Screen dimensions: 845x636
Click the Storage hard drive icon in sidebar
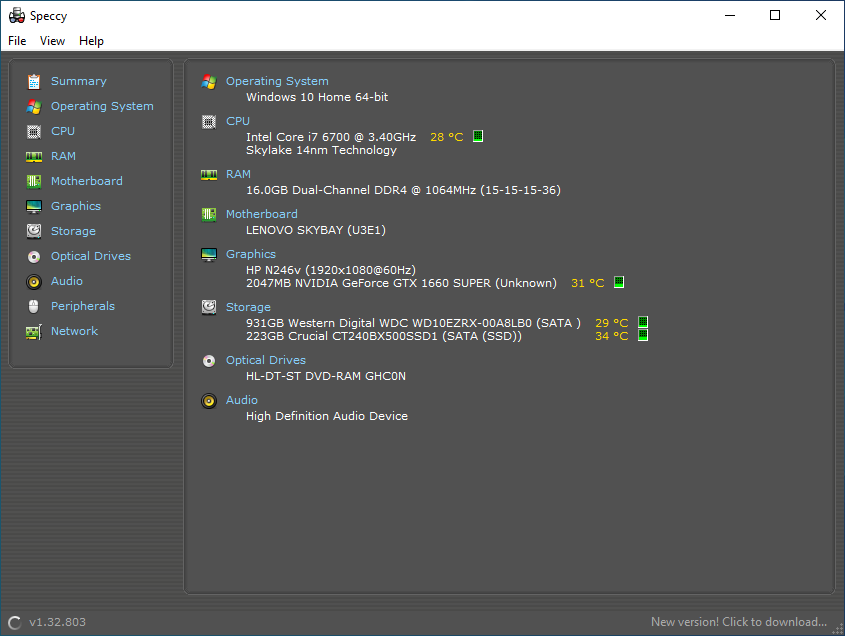click(34, 231)
